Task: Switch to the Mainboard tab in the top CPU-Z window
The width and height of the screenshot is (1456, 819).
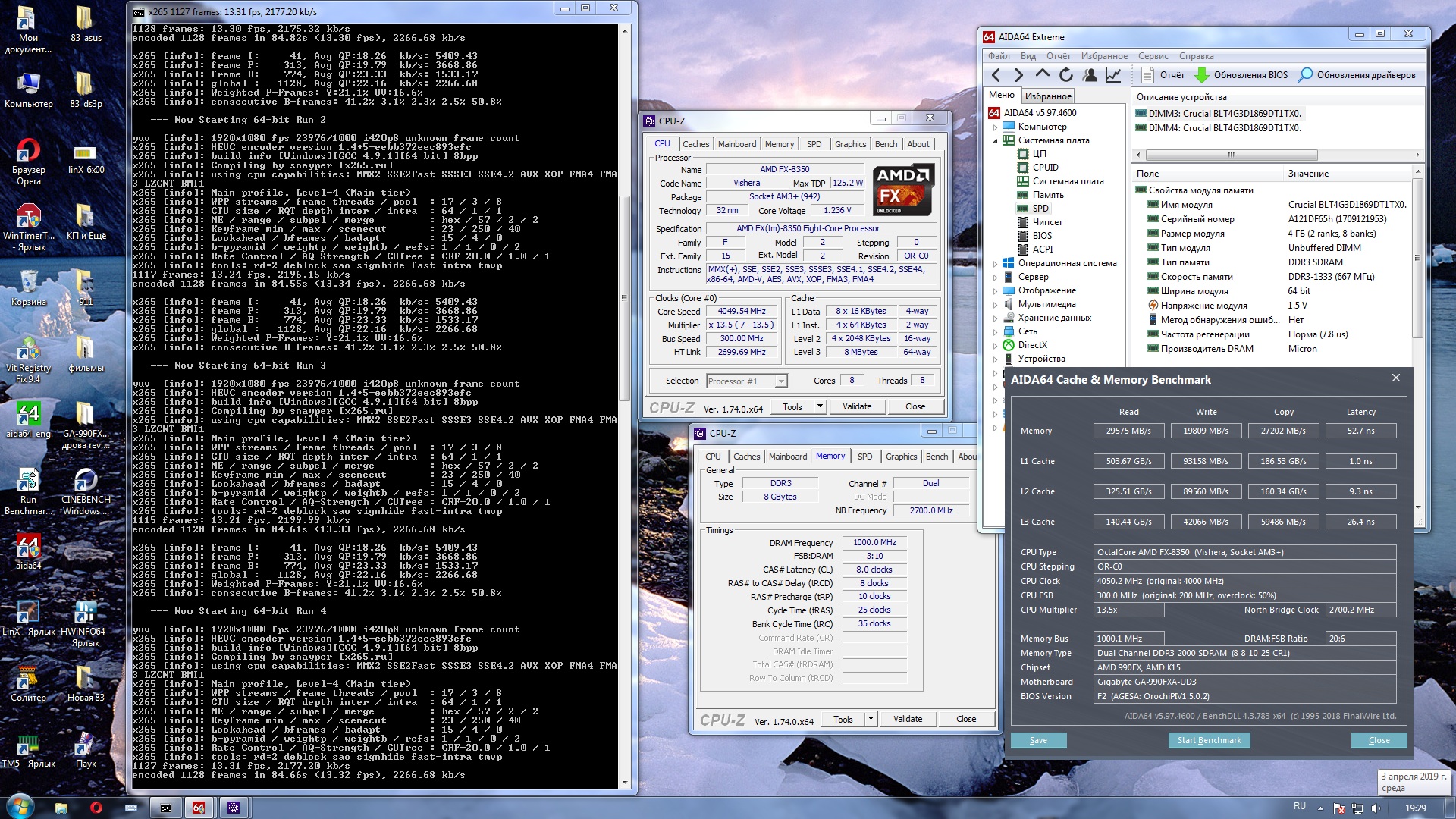Action: [x=736, y=144]
